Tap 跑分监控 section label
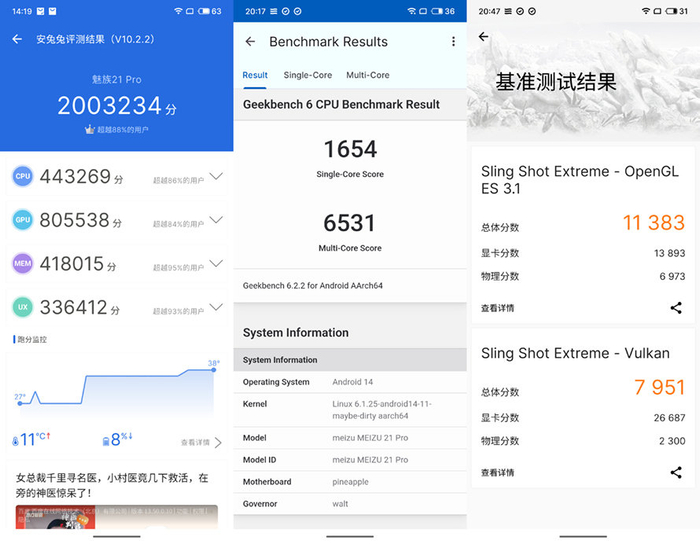Image resolution: width=700 pixels, height=544 pixels. [32, 340]
